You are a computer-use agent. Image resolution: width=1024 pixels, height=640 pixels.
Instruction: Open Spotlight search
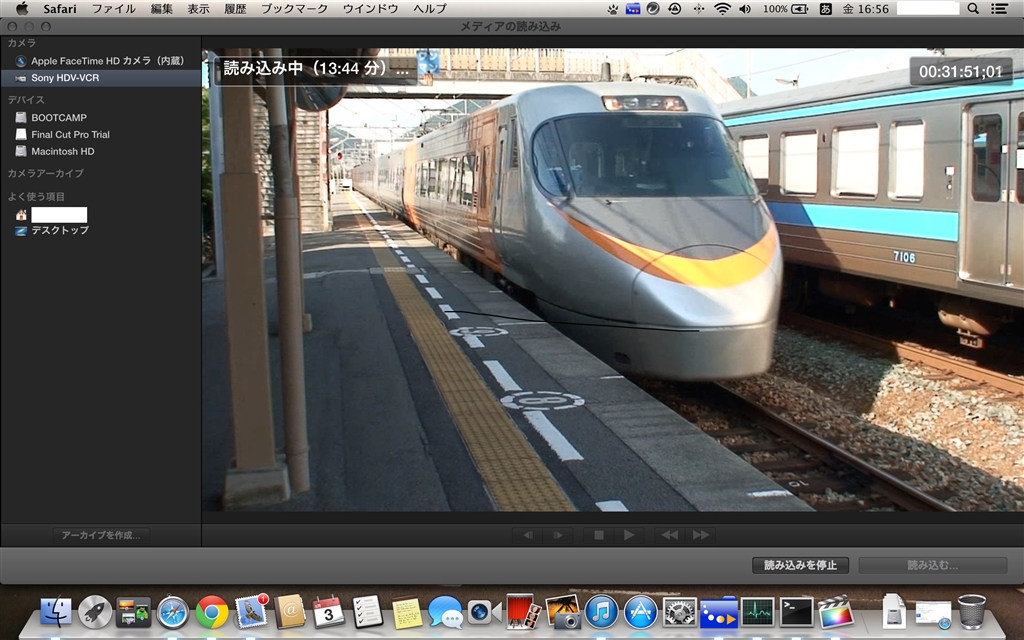coord(973,8)
